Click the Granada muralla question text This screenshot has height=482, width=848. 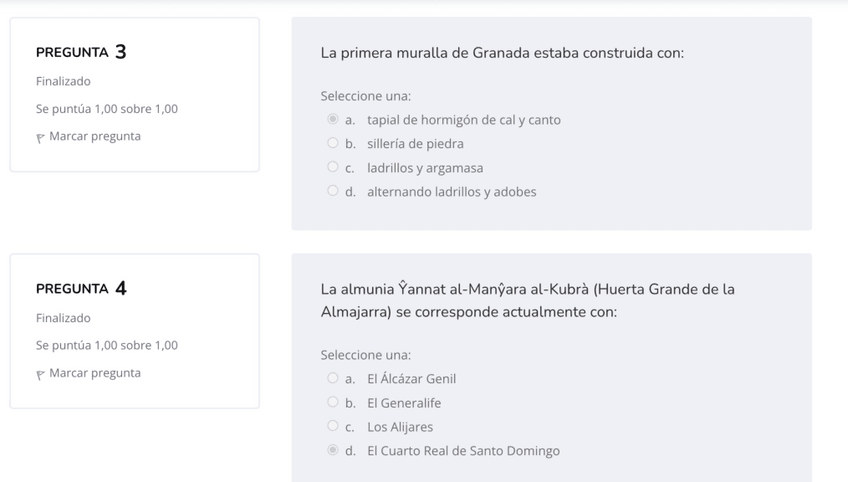coord(502,52)
